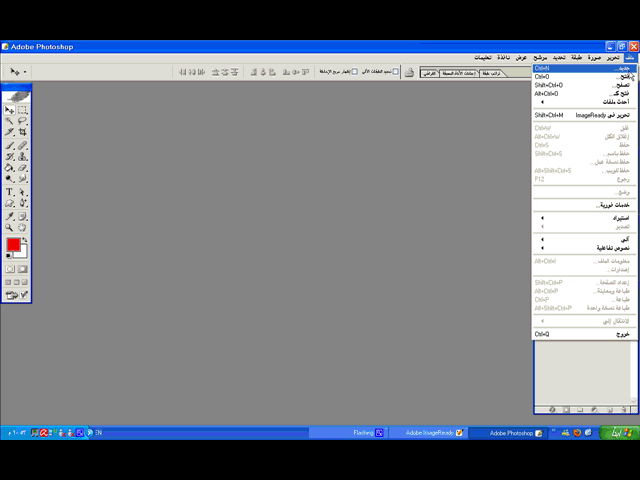The height and width of the screenshot is (480, 640).
Task: Toggle the Show Bounding Box checkbox
Action: pyautogui.click(x=355, y=72)
